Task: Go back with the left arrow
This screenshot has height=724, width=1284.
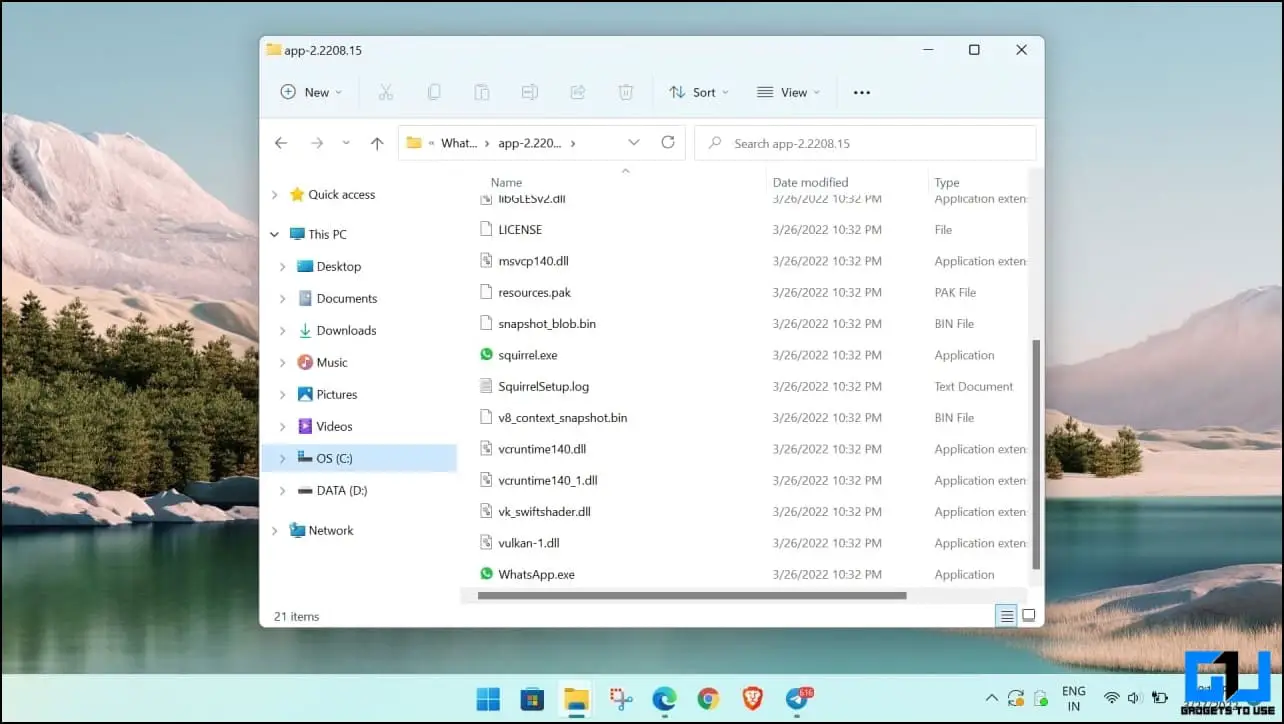Action: [281, 143]
